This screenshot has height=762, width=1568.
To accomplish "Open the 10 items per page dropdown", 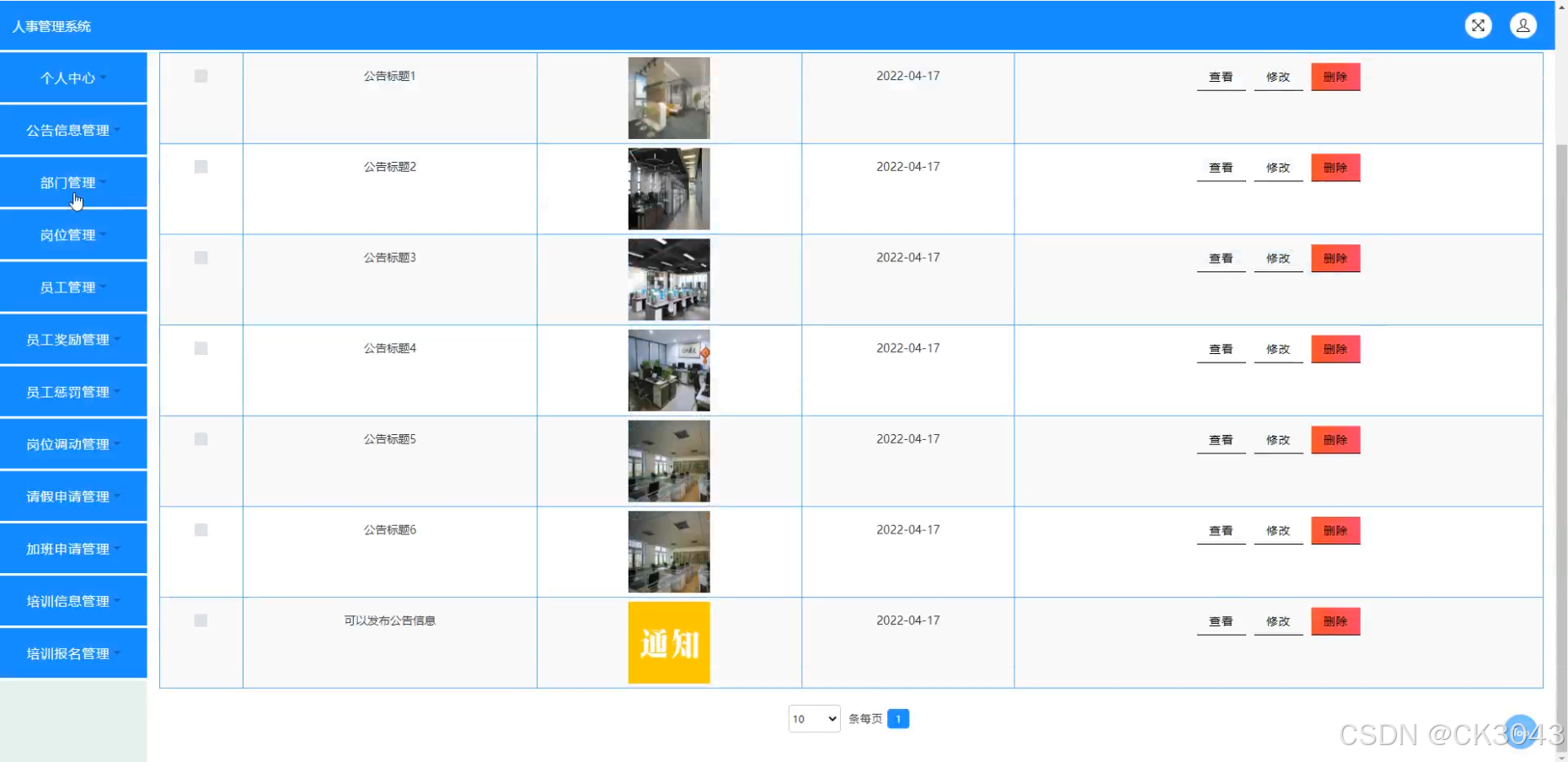I will [814, 719].
